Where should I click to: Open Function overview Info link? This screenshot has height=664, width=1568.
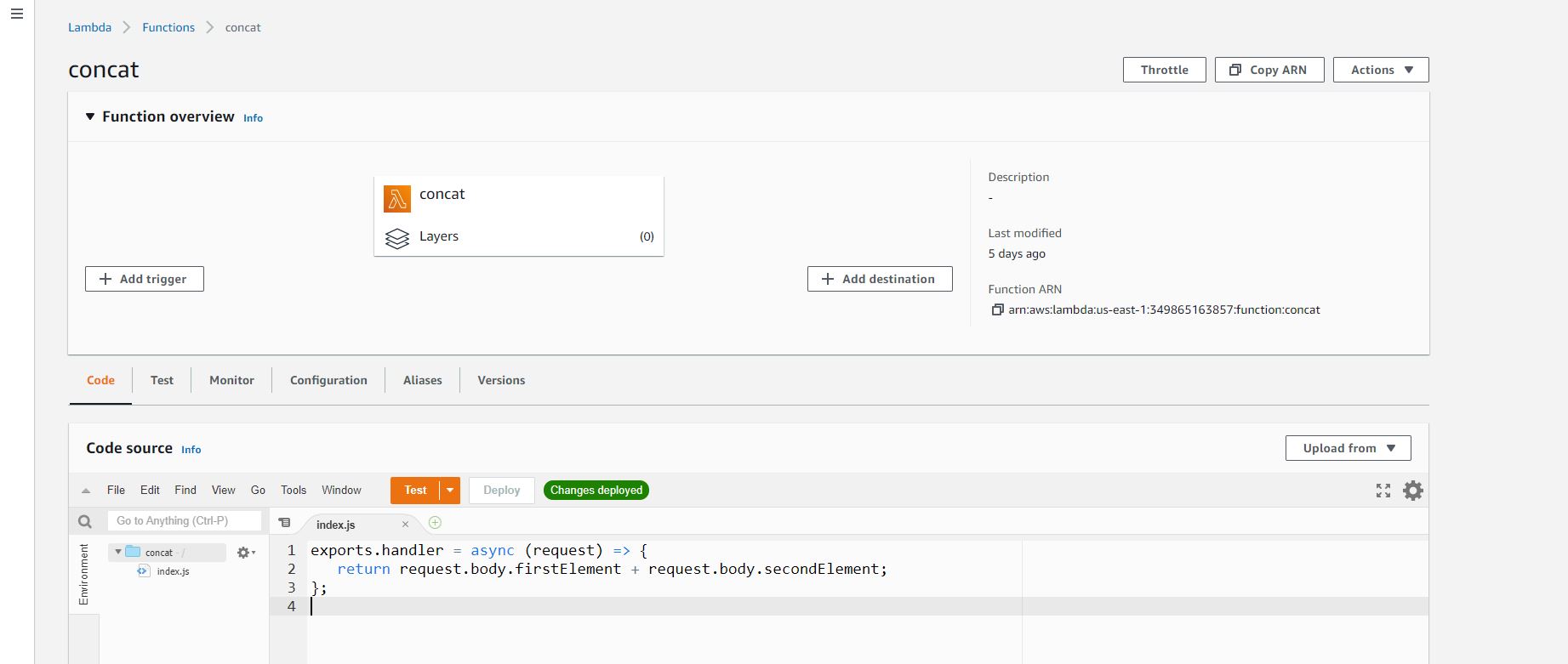[253, 118]
